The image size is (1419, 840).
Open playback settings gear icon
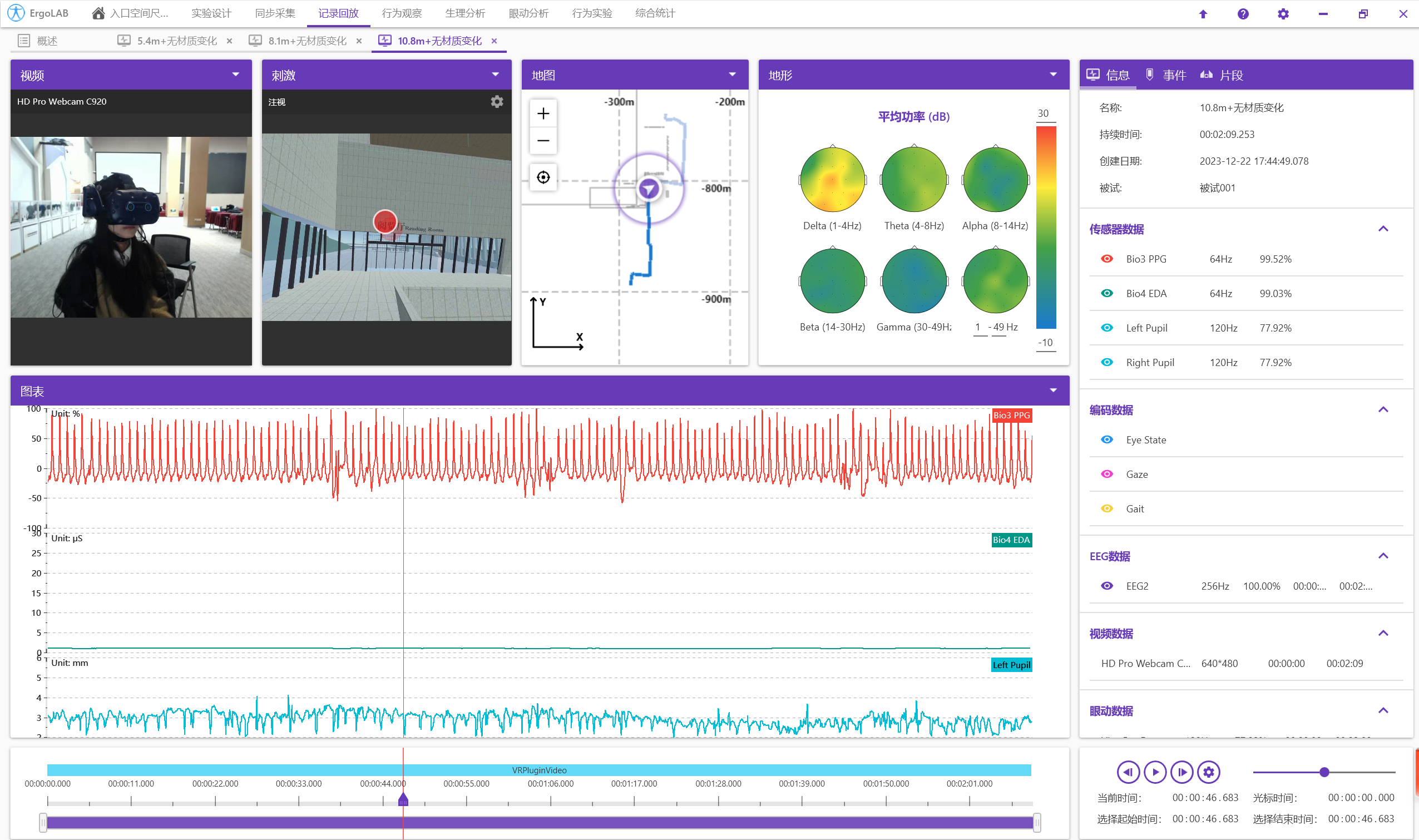pyautogui.click(x=1208, y=772)
